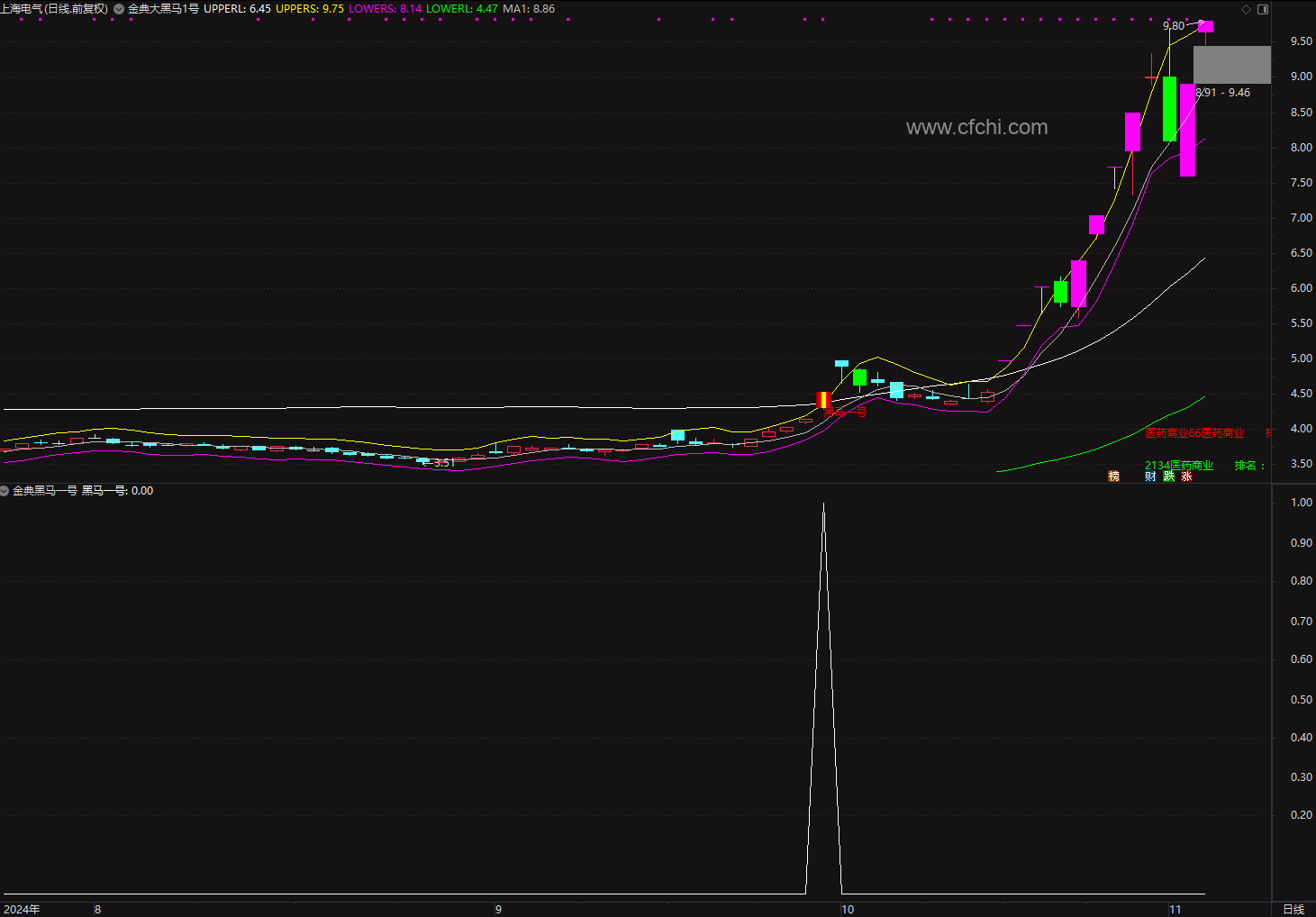Click the 日线 period button bottom-right
1316x917 pixels.
[x=1293, y=909]
